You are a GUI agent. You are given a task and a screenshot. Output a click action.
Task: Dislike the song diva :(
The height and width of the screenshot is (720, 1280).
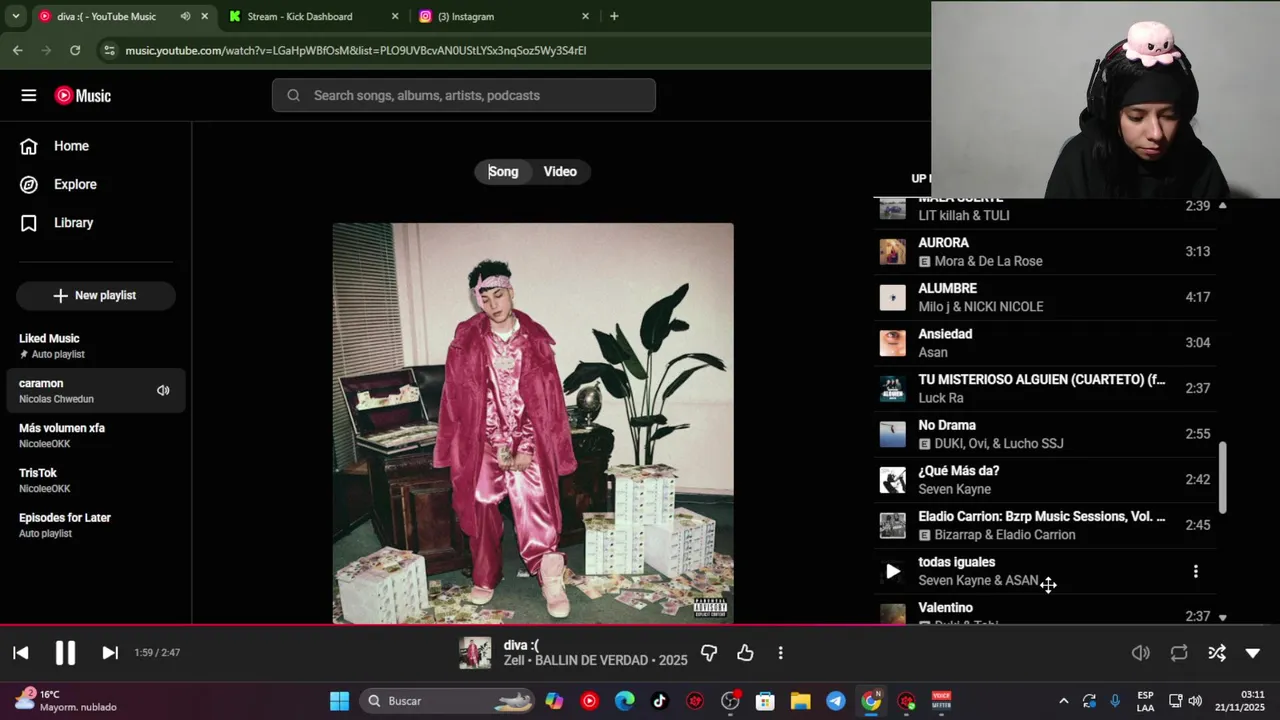[x=709, y=653]
